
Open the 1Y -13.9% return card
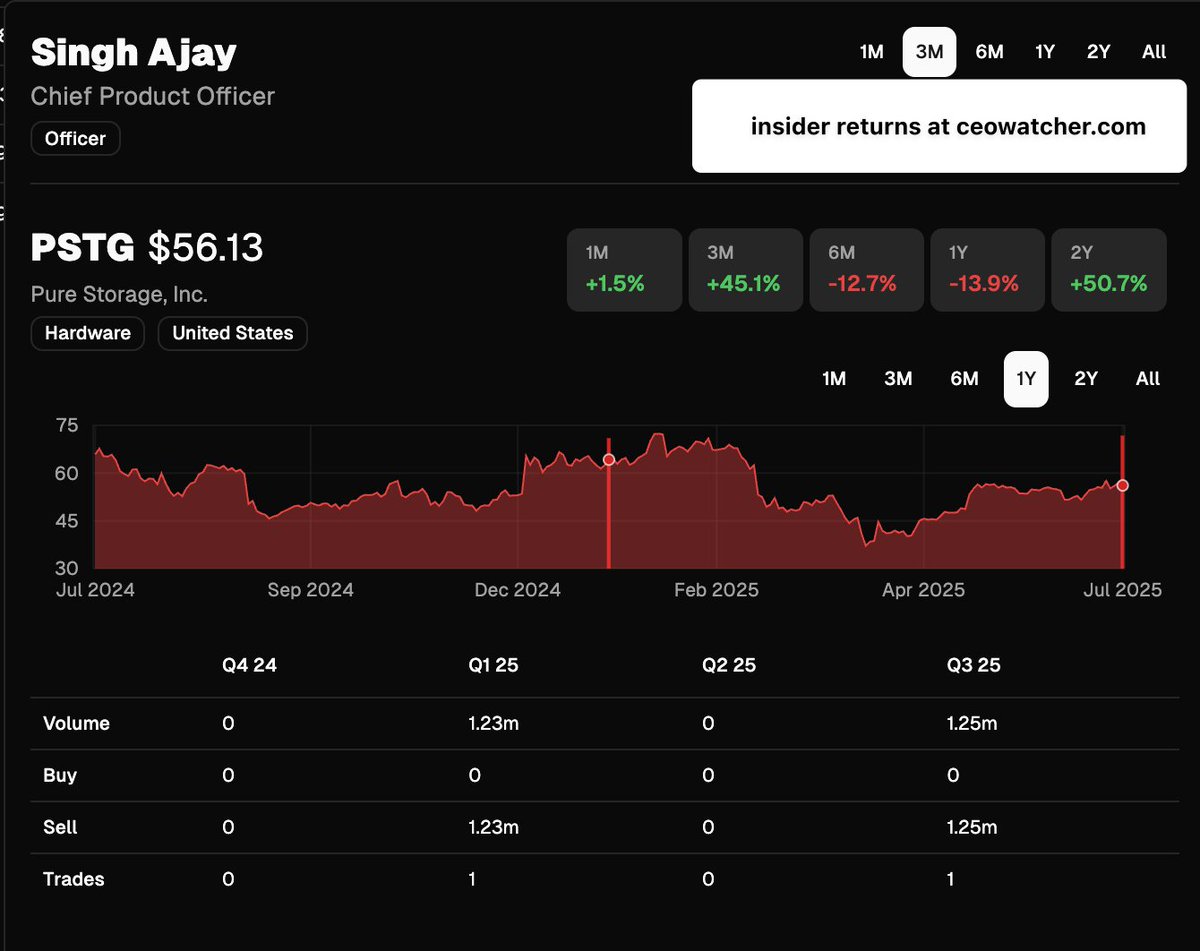pyautogui.click(x=988, y=270)
